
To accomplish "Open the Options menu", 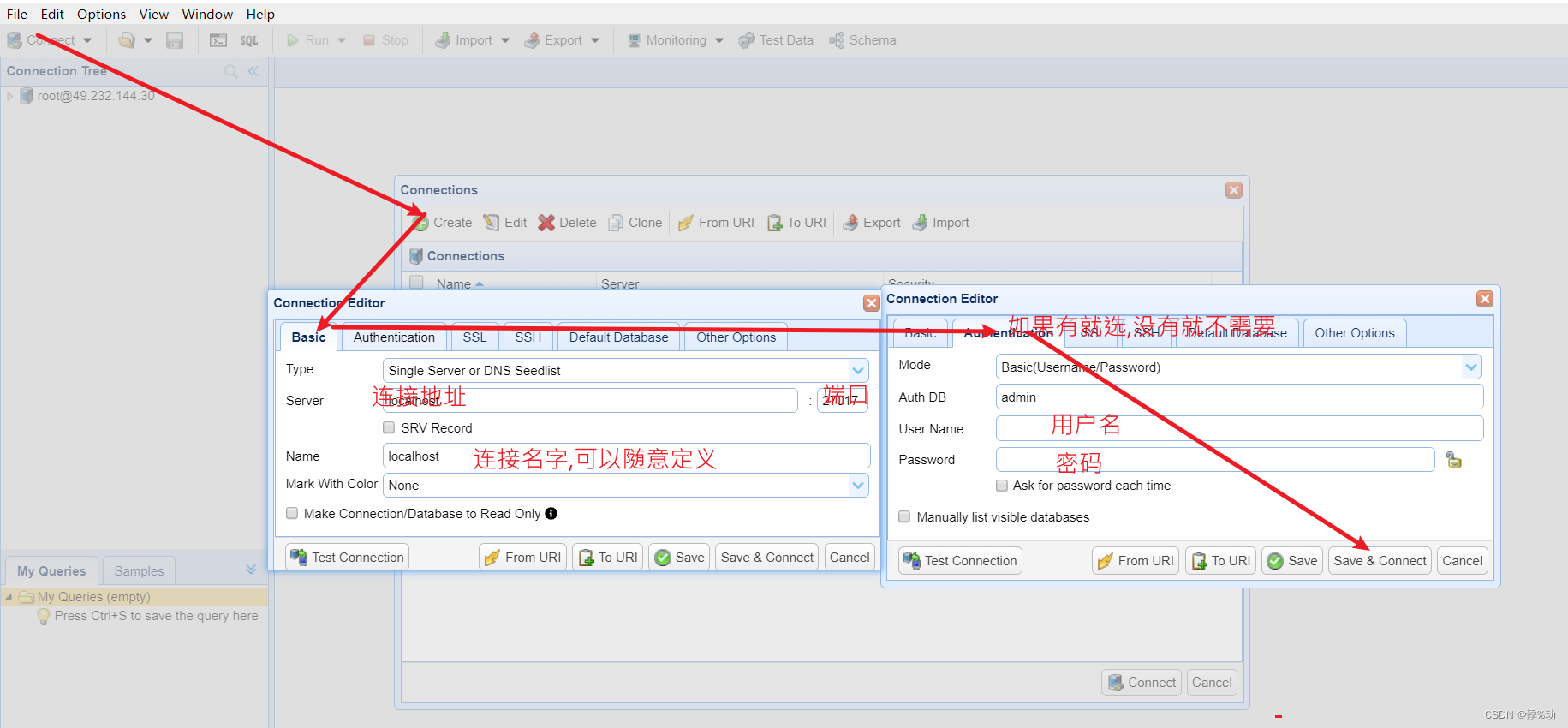I will click(101, 14).
